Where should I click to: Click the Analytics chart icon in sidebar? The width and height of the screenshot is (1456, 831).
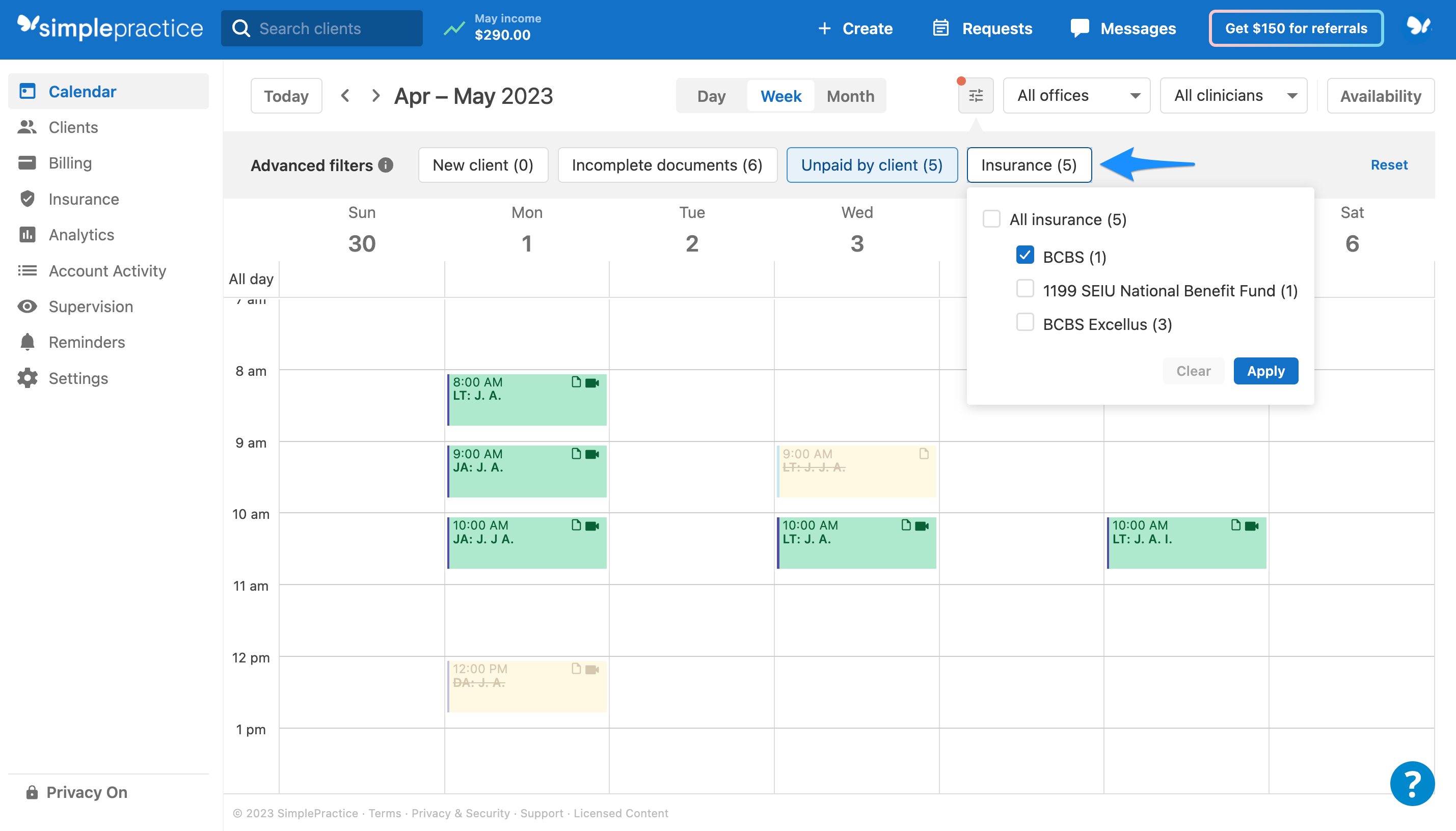tap(27, 235)
